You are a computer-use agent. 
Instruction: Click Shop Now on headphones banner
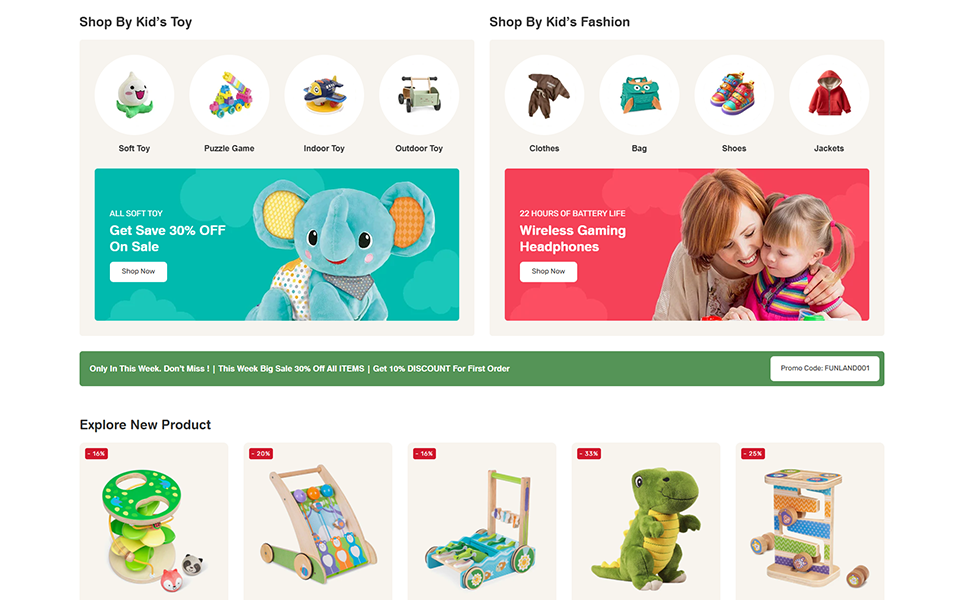click(x=548, y=271)
